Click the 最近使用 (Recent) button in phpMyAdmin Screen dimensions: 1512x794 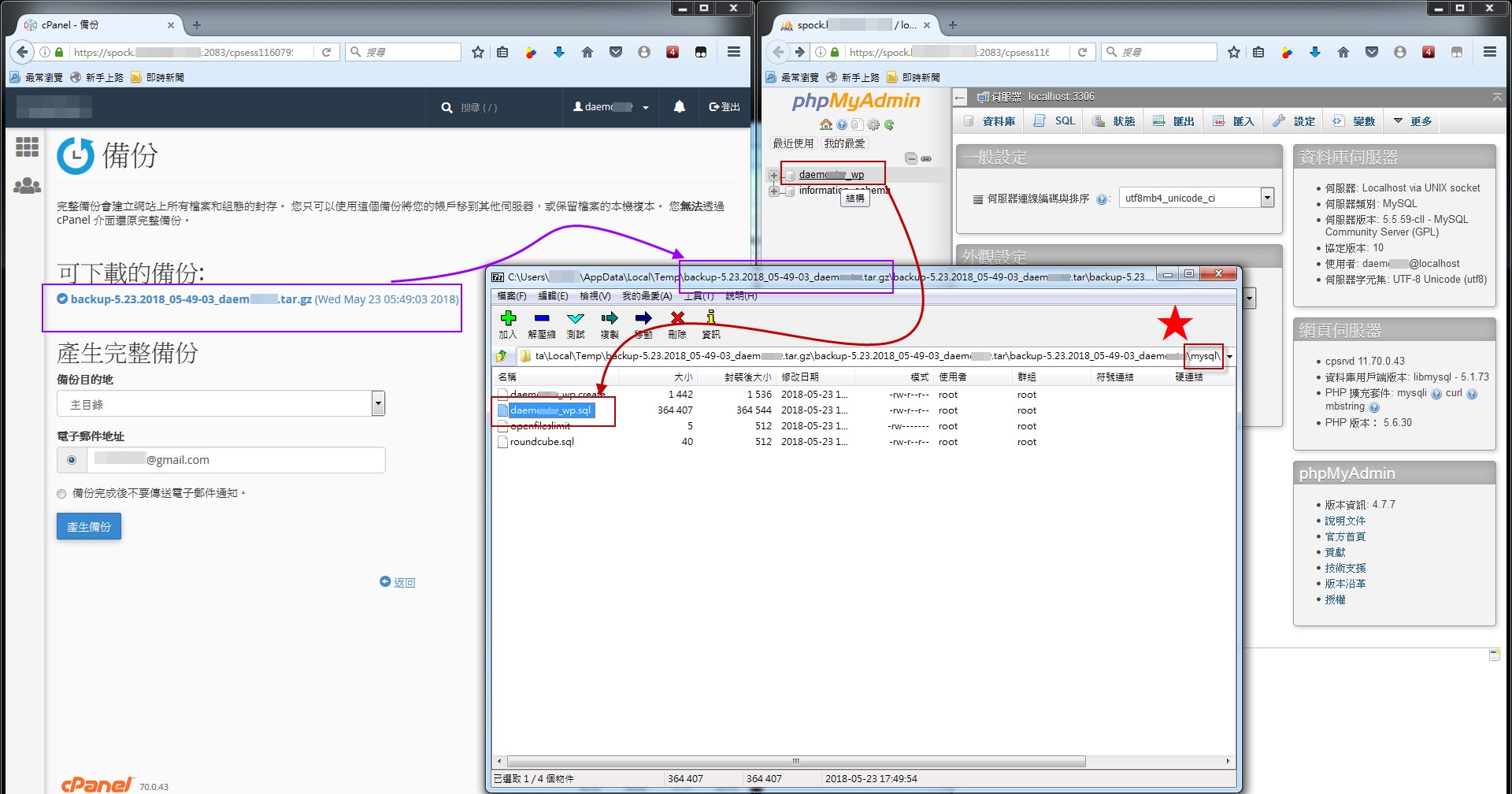click(x=793, y=143)
